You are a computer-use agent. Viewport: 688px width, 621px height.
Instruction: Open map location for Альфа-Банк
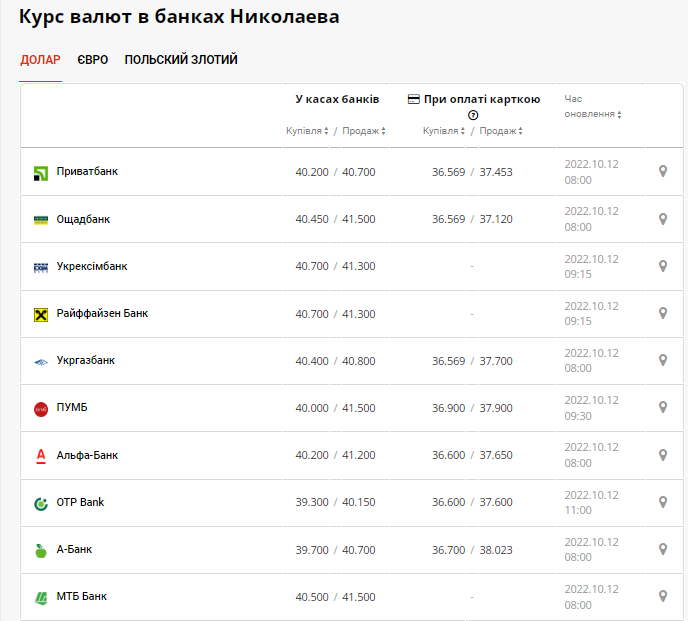click(x=663, y=455)
